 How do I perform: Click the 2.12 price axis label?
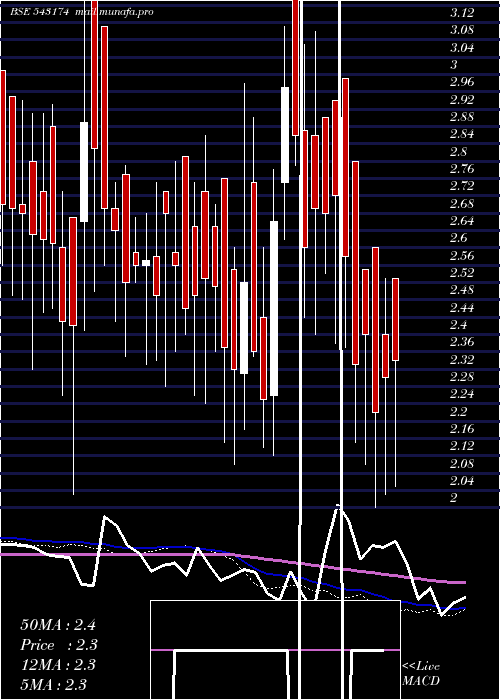coord(462,446)
